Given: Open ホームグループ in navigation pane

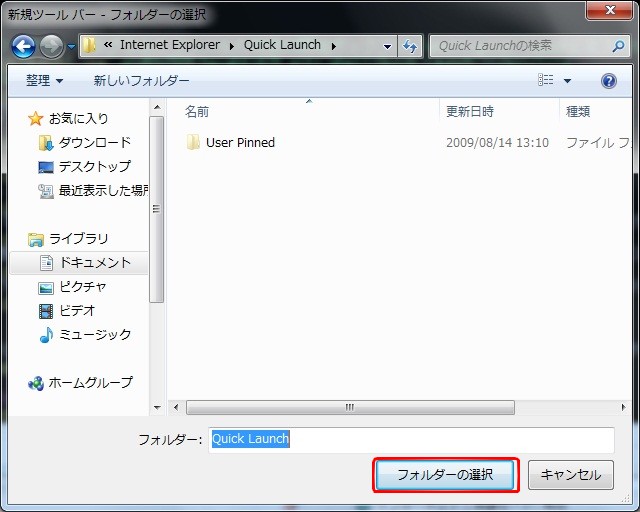Looking at the screenshot, I should (90, 383).
